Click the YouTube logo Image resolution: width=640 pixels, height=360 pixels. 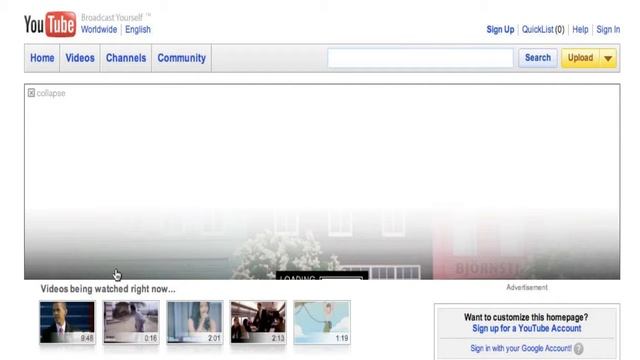50,24
